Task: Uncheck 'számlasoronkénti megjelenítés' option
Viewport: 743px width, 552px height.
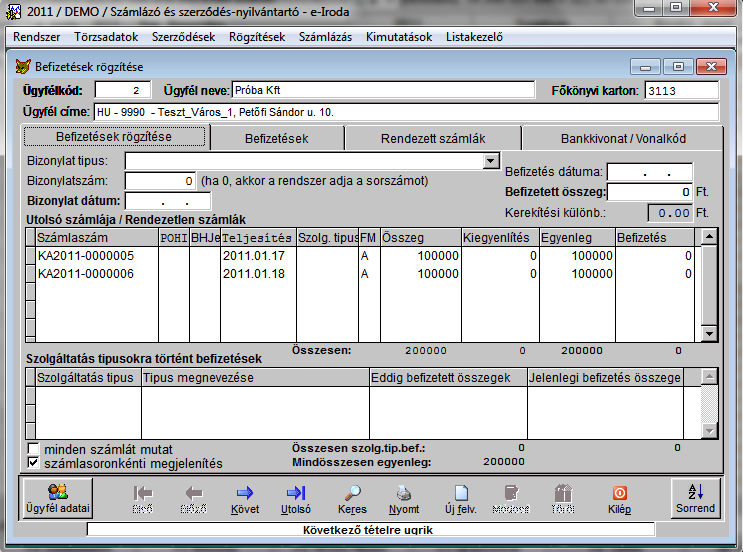Action: [34, 463]
